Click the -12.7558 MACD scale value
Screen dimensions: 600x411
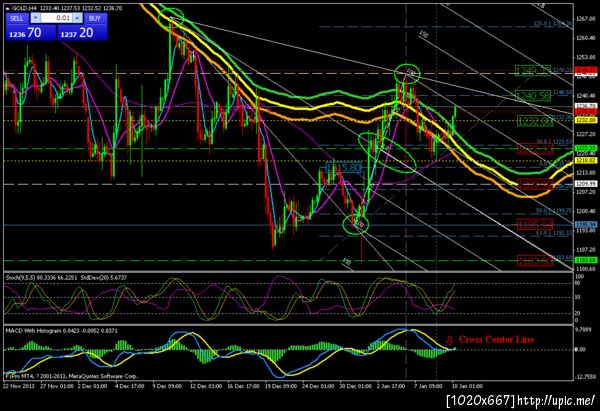coord(585,377)
